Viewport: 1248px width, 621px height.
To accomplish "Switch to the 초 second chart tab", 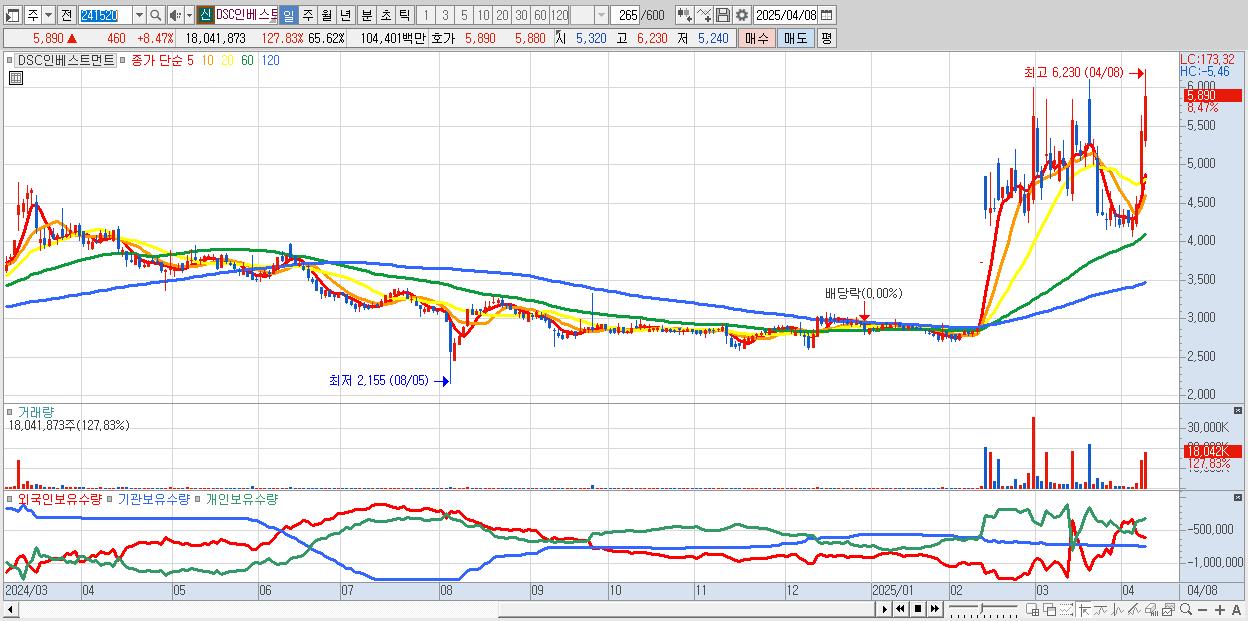I will (x=386, y=15).
